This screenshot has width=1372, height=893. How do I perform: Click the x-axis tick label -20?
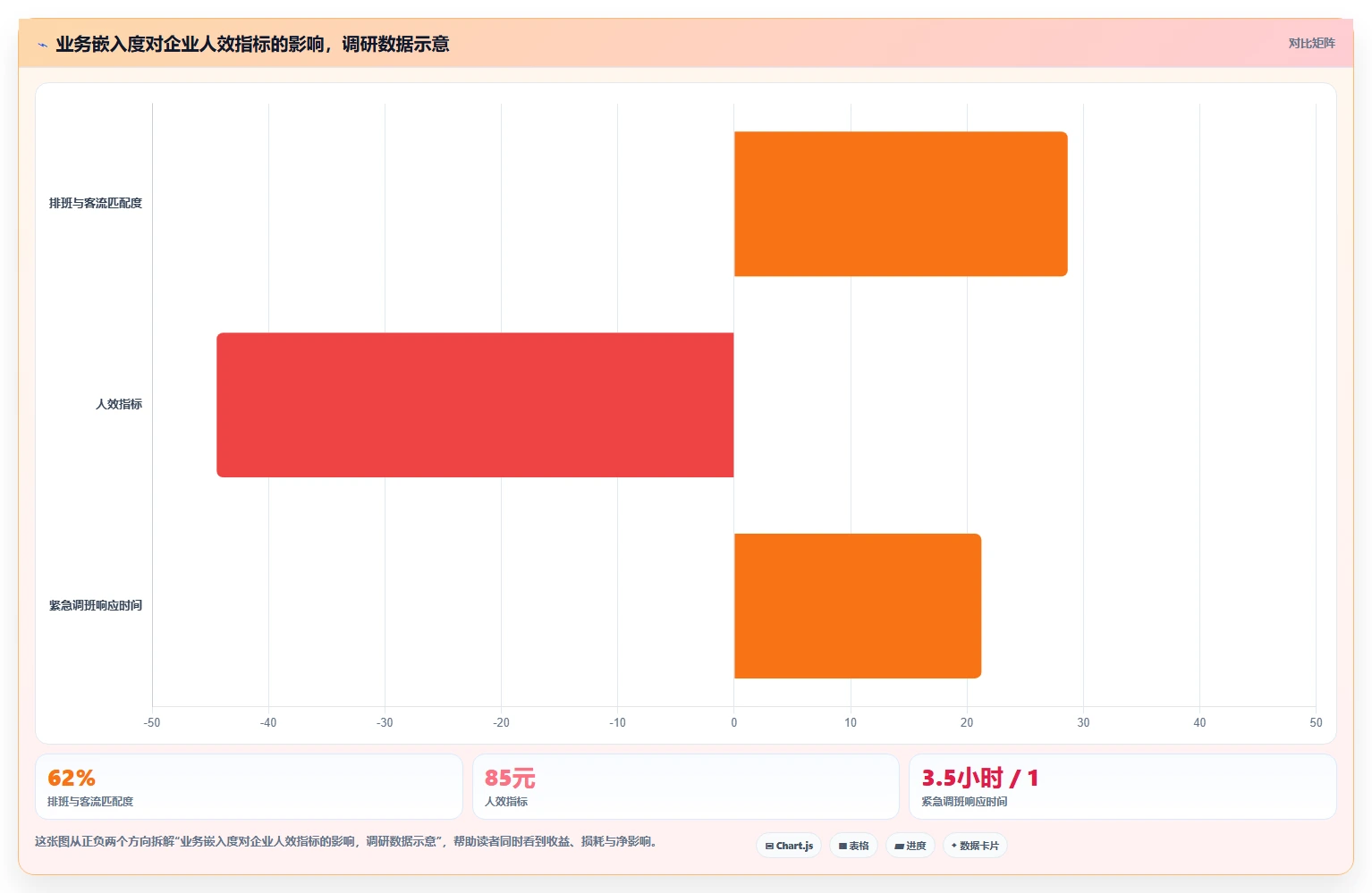(501, 722)
